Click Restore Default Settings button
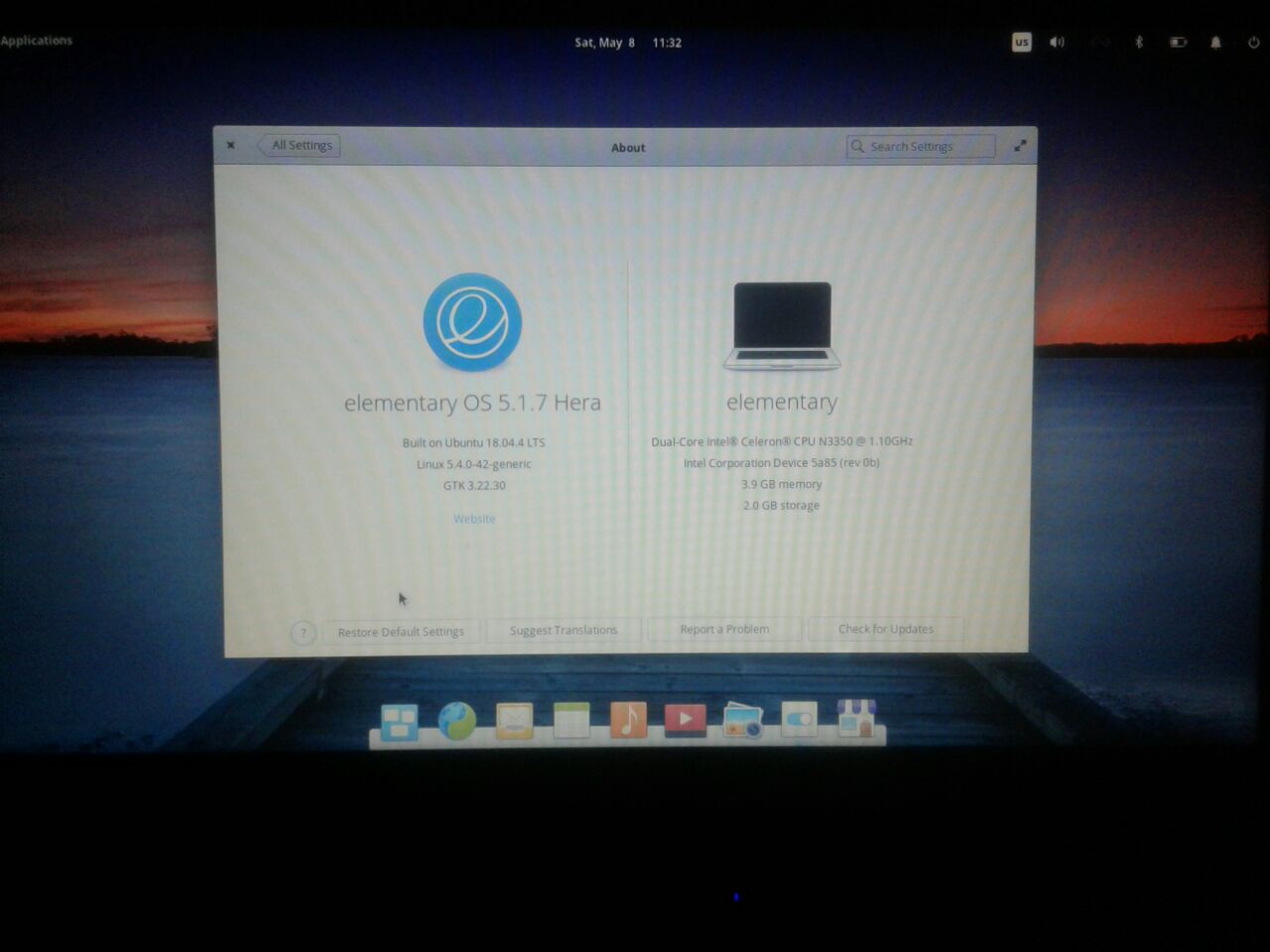 (401, 632)
